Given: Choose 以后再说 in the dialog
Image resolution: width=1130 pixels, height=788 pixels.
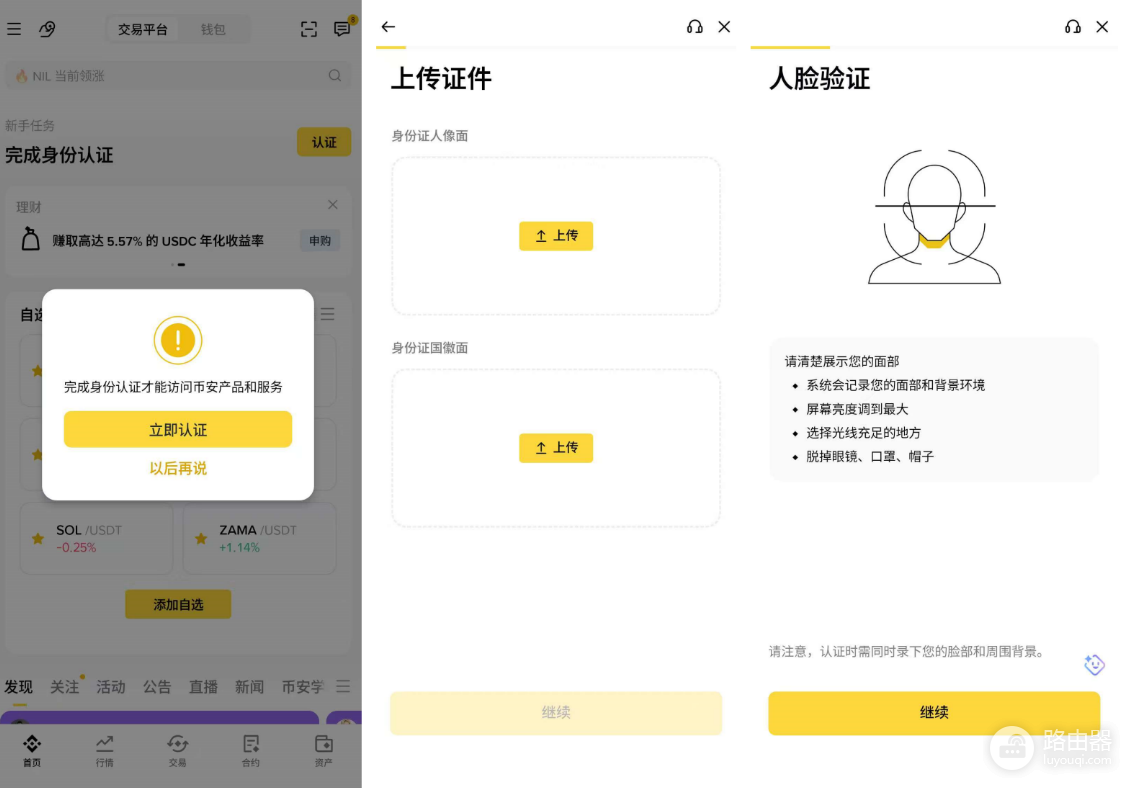Looking at the screenshot, I should pyautogui.click(x=178, y=469).
